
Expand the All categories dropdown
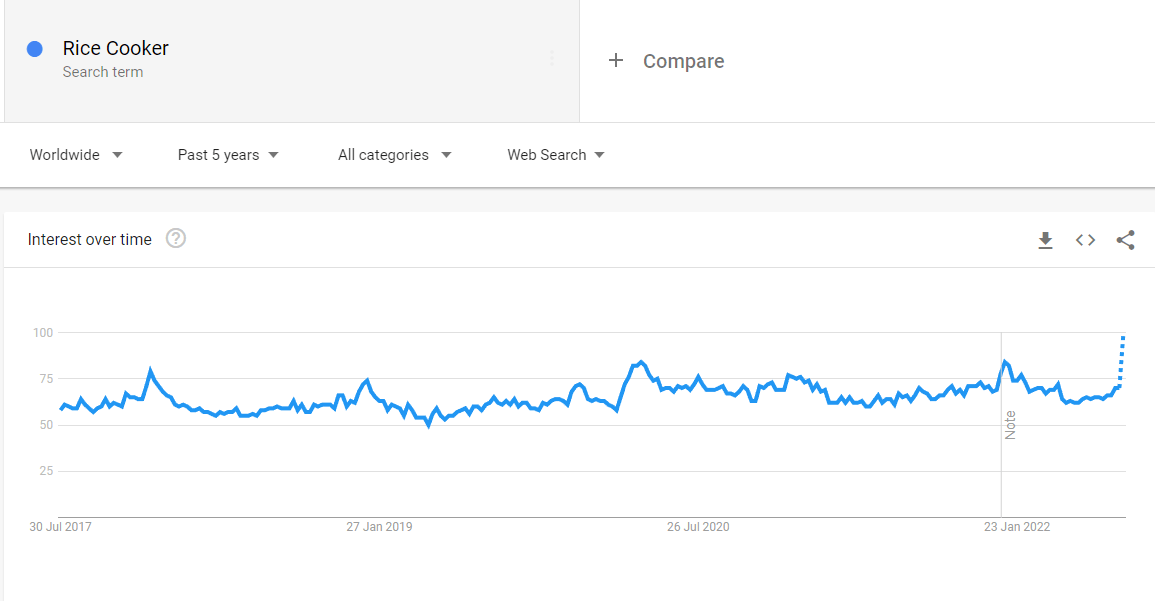coord(395,155)
